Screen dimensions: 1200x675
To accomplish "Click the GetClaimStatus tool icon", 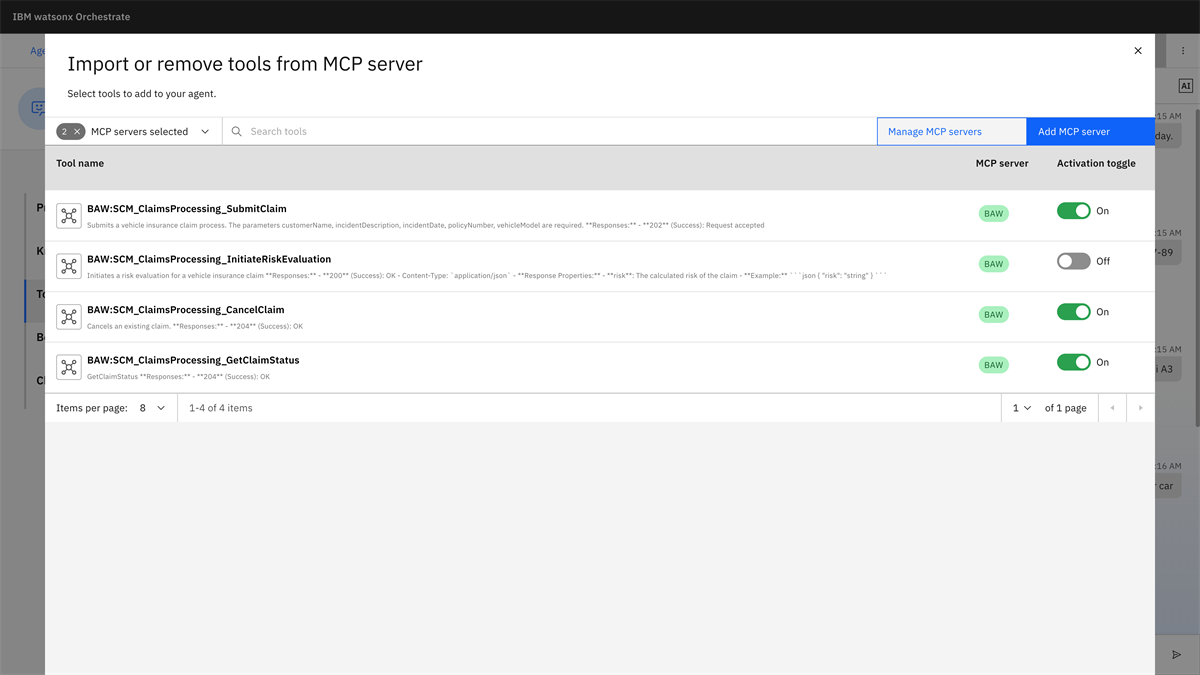I will [x=68, y=367].
